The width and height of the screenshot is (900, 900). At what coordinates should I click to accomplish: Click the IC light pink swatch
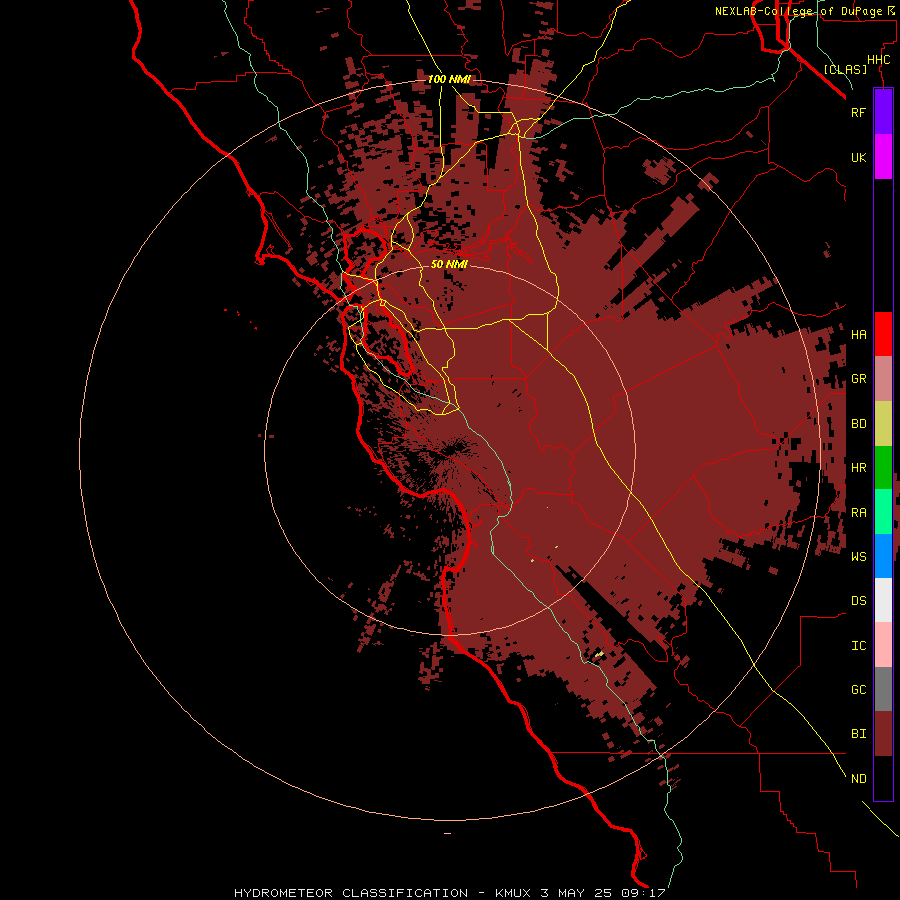click(x=883, y=645)
